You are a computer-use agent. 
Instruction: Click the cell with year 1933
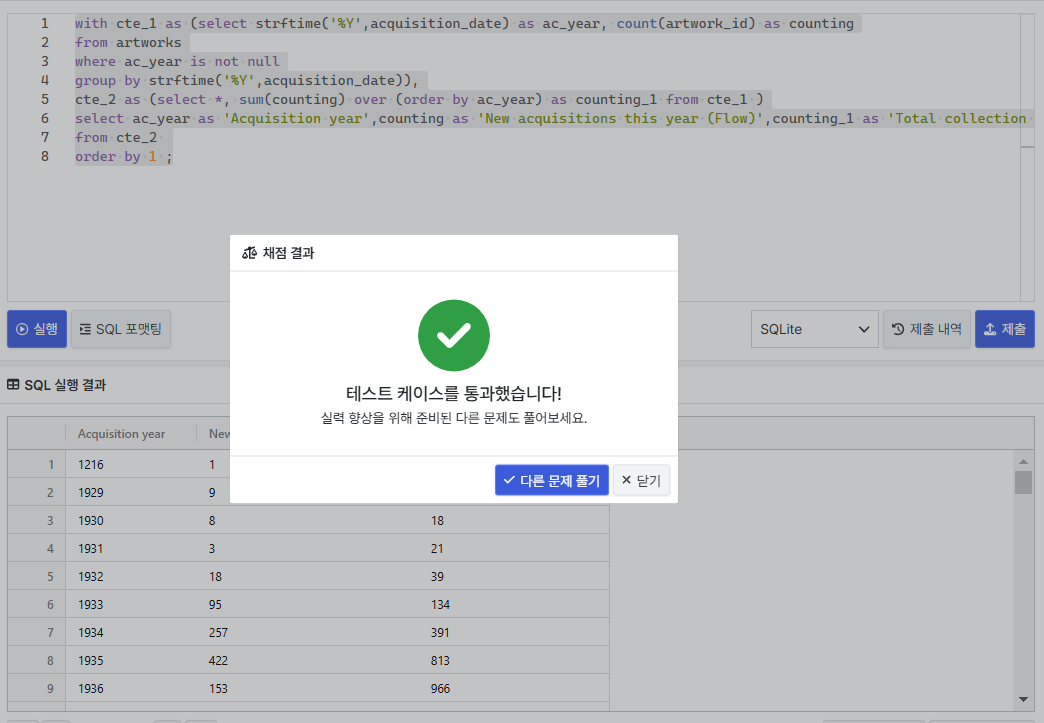tap(130, 604)
